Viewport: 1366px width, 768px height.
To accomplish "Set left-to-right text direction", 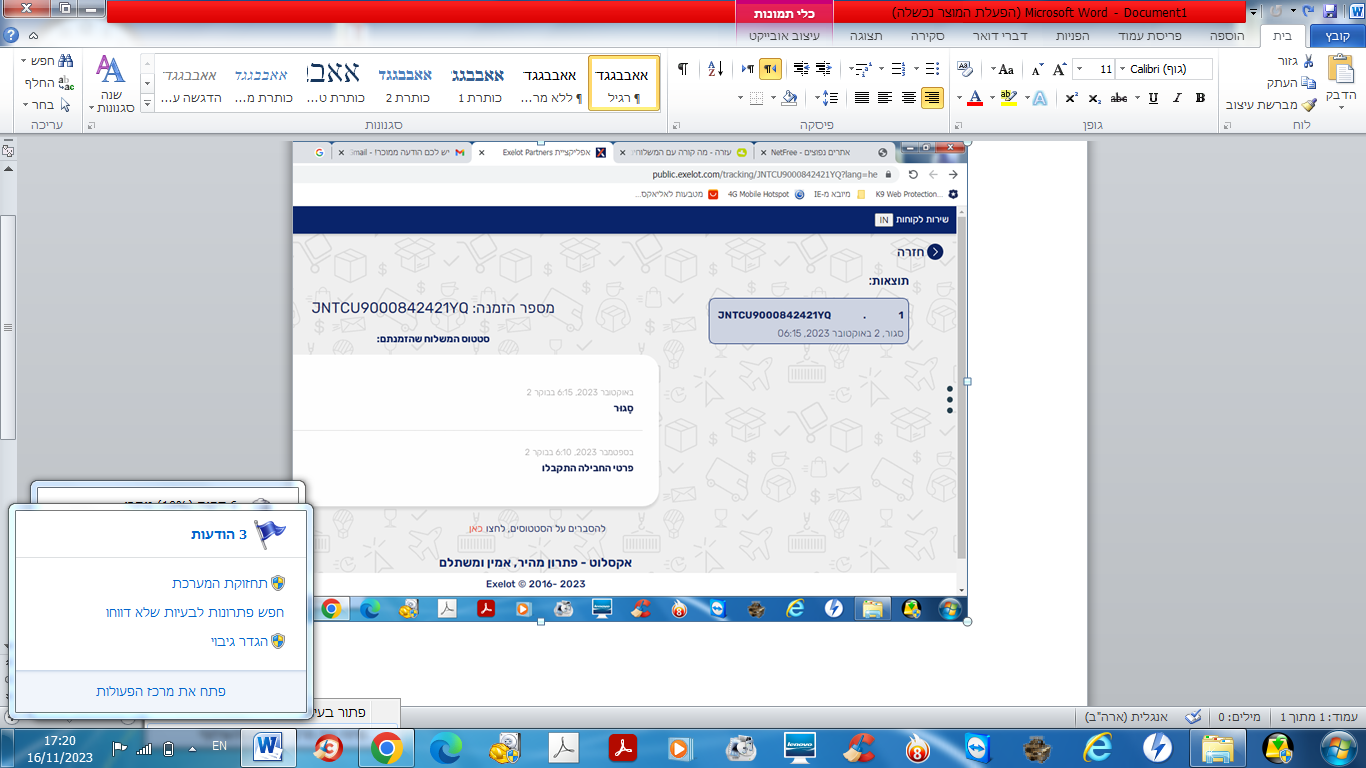I will coord(748,69).
